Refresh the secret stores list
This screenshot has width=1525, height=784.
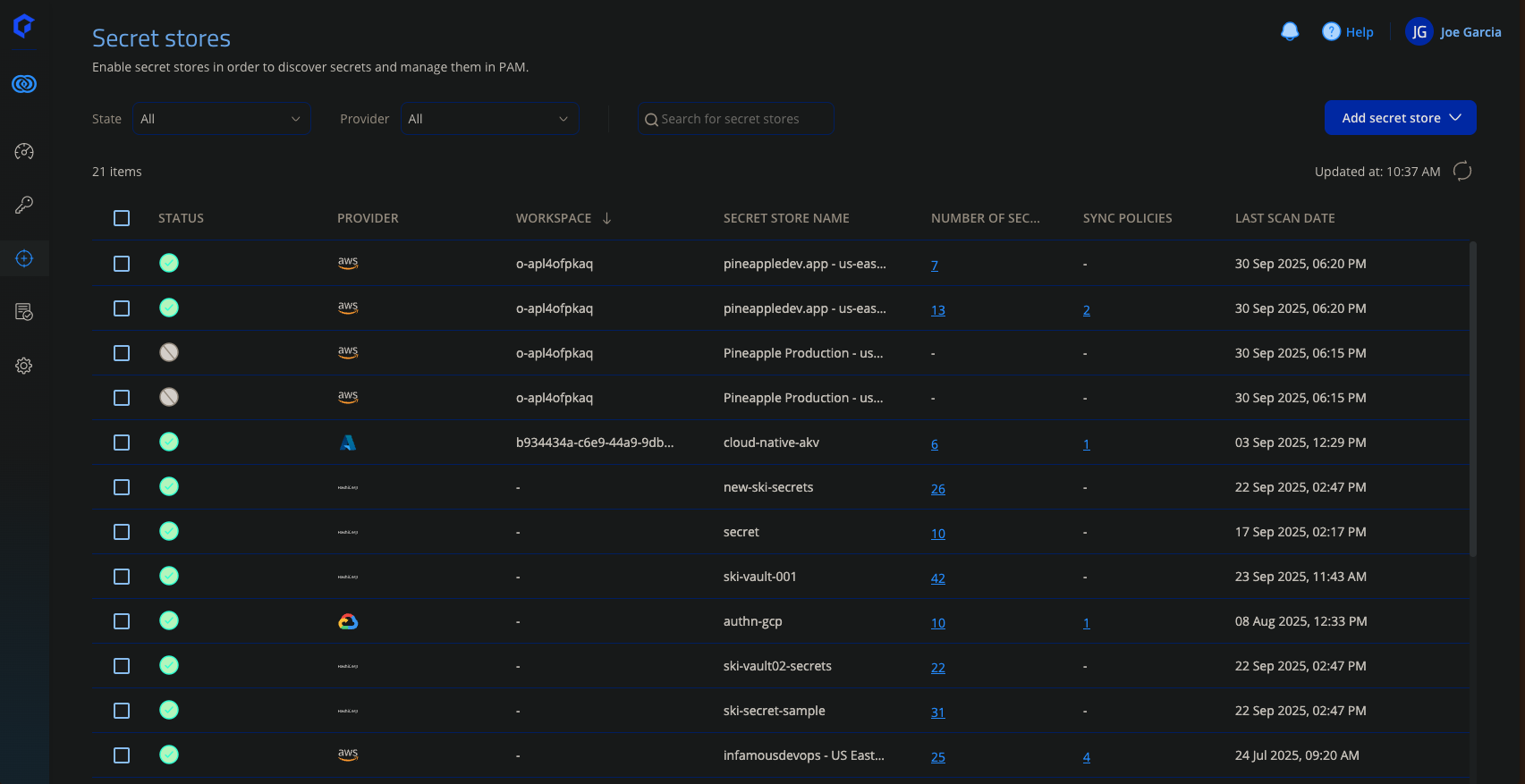1462,171
